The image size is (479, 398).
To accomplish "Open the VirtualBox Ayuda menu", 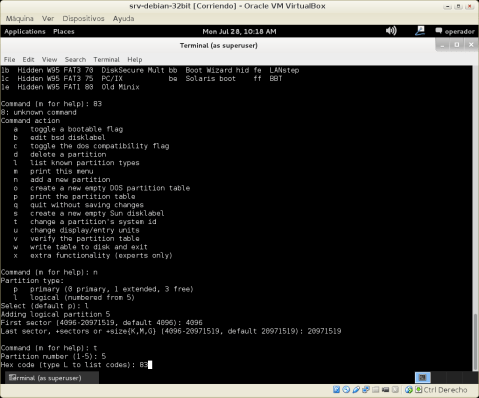I will (123, 18).
